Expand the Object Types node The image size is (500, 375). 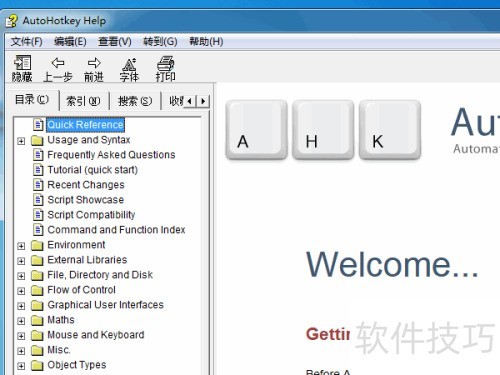point(21,366)
